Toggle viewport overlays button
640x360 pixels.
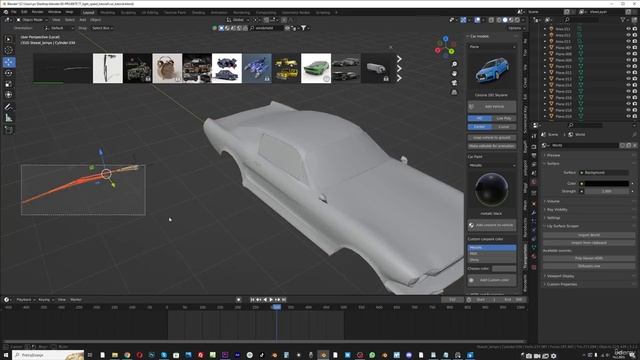(477, 20)
